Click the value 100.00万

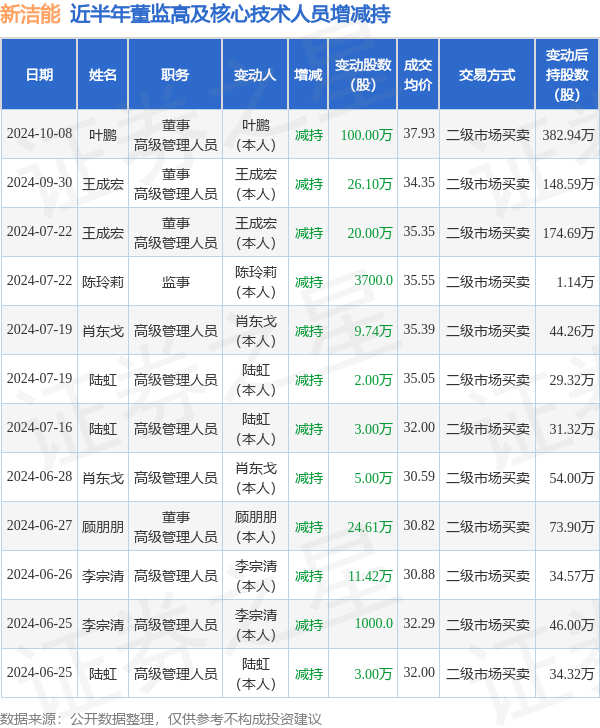(x=366, y=135)
